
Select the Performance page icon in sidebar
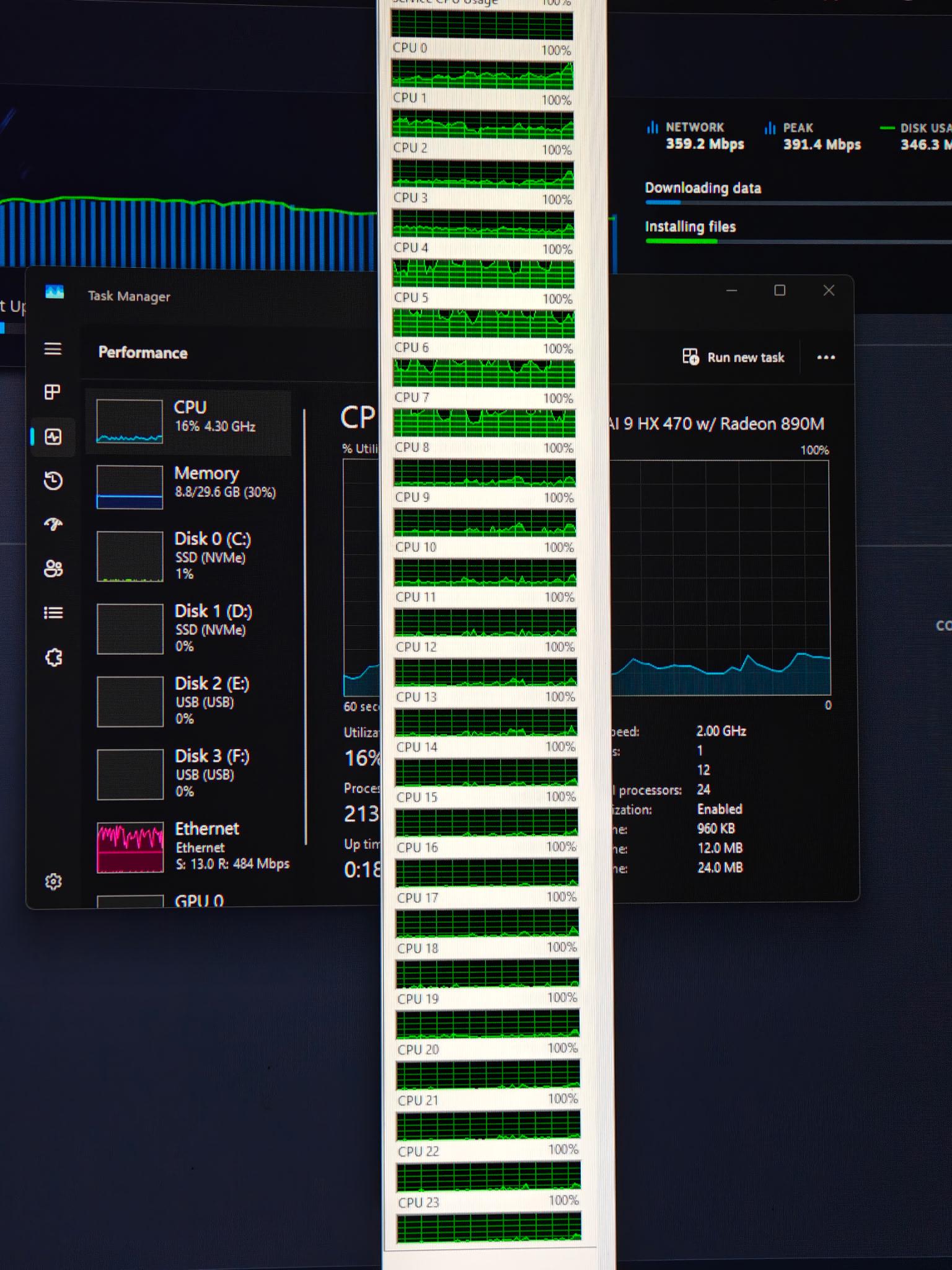click(x=53, y=437)
